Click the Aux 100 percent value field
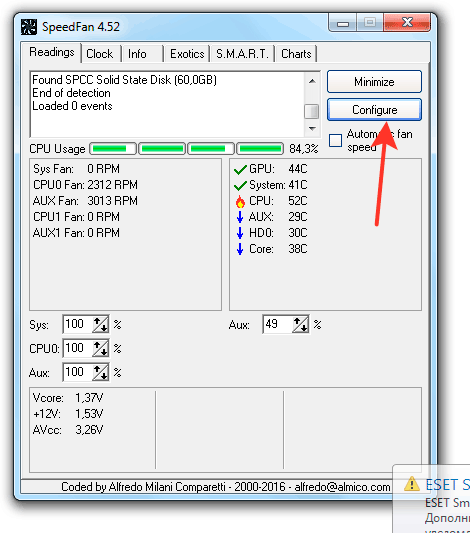This screenshot has width=470, height=533. point(77,372)
